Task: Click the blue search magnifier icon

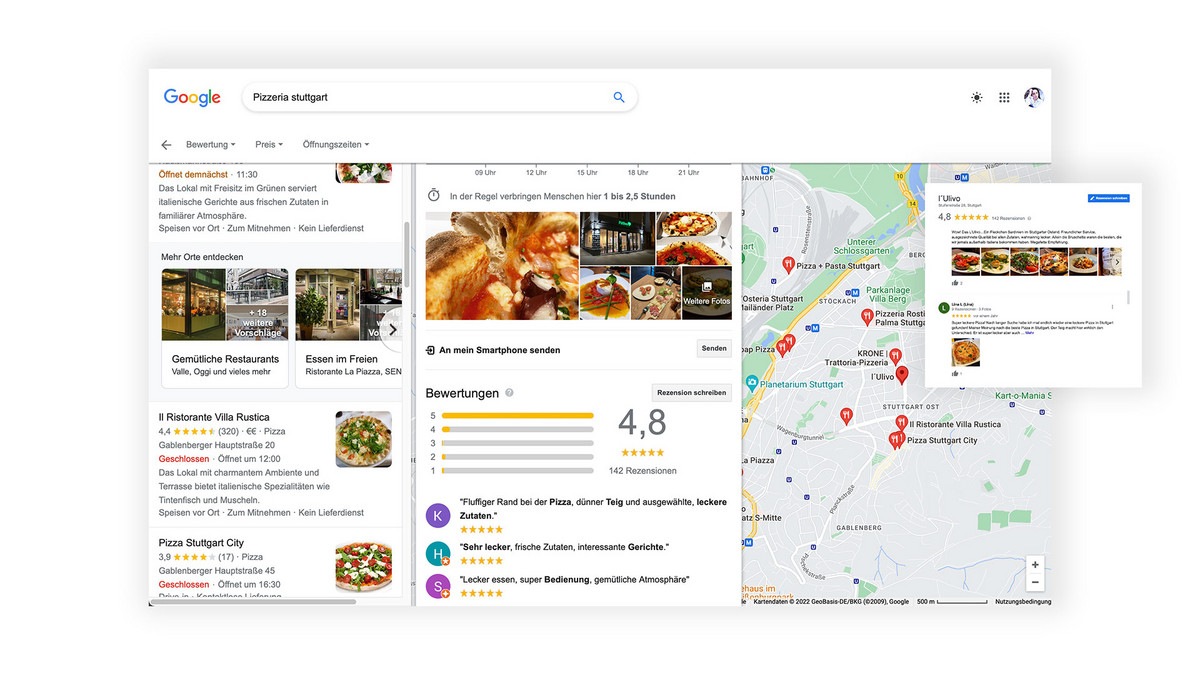Action: click(x=619, y=97)
